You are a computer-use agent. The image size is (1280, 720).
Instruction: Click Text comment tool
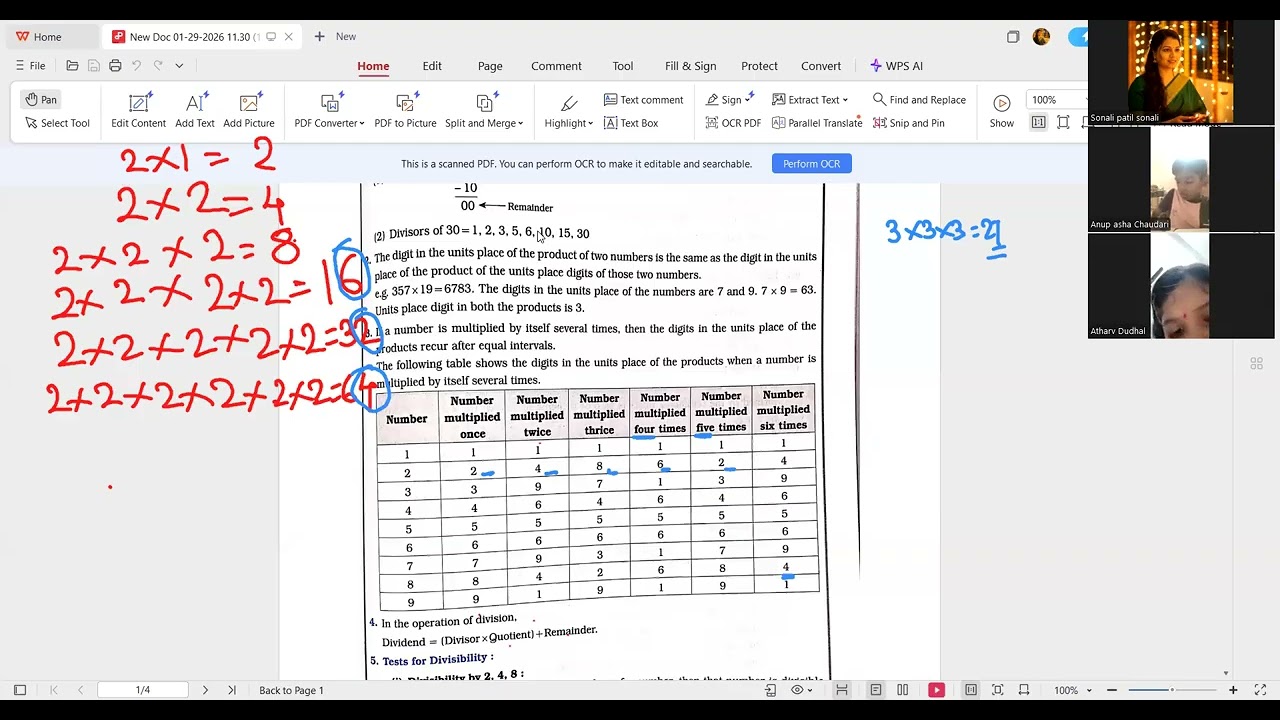tap(644, 100)
